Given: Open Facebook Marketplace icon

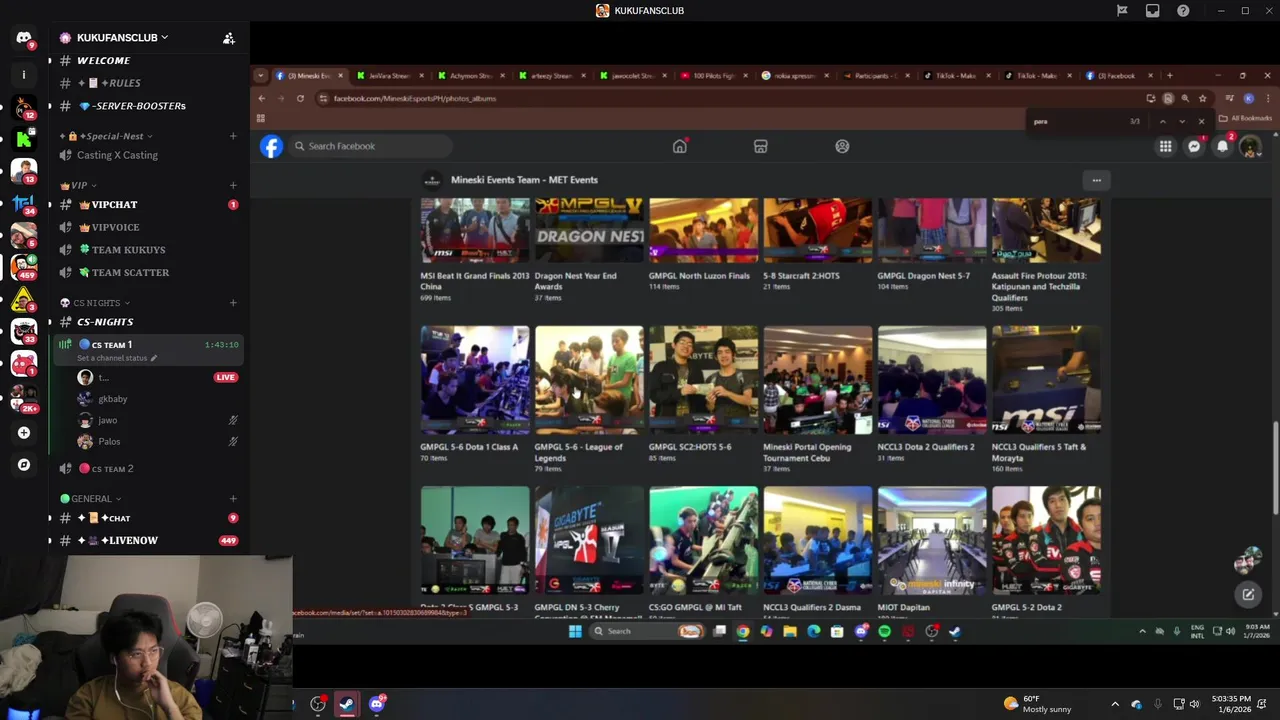Looking at the screenshot, I should pos(760,146).
